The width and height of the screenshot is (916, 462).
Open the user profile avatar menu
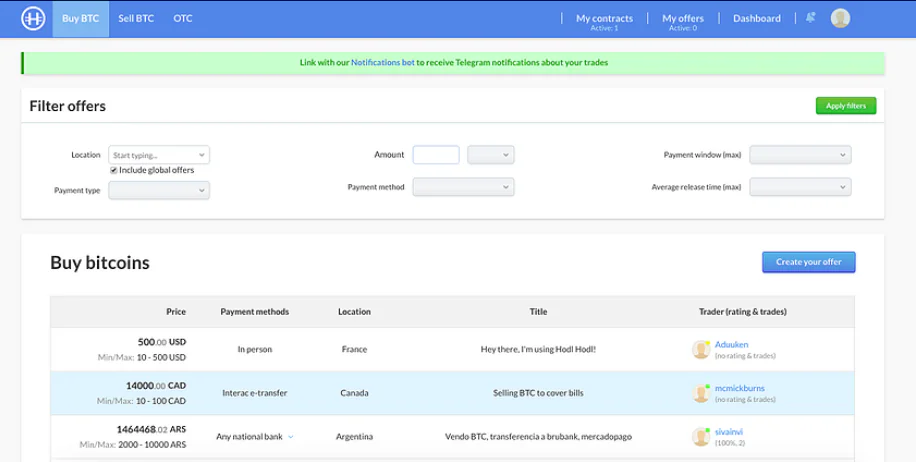pos(840,18)
